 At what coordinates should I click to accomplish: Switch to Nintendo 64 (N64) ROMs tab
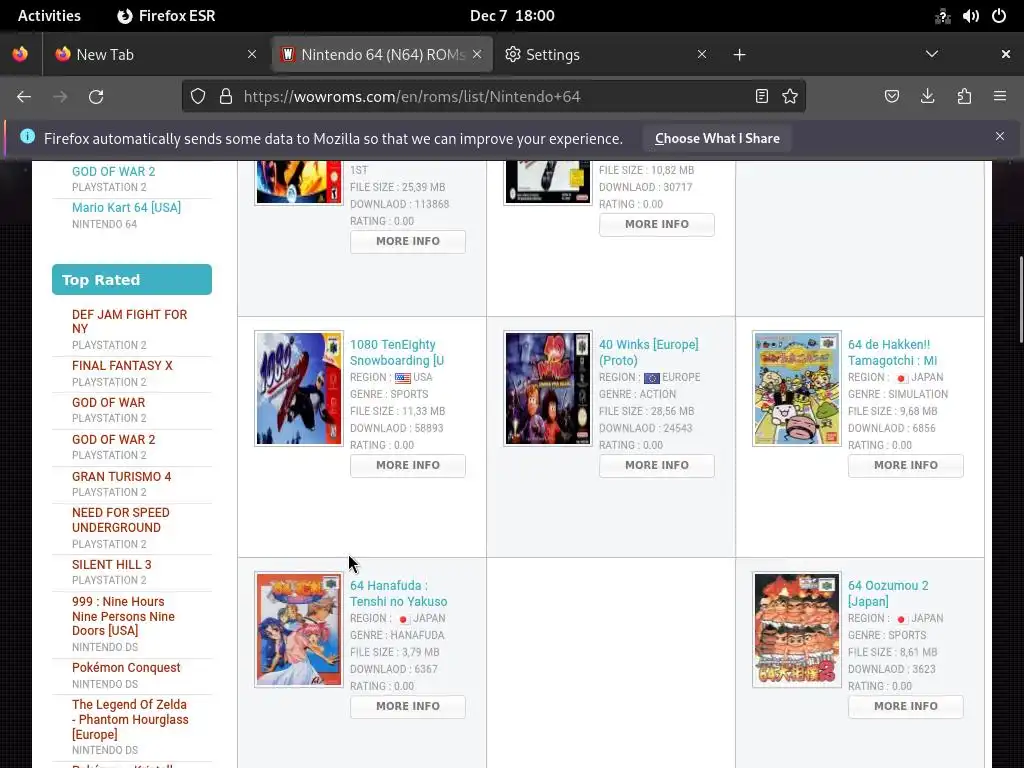[382, 54]
